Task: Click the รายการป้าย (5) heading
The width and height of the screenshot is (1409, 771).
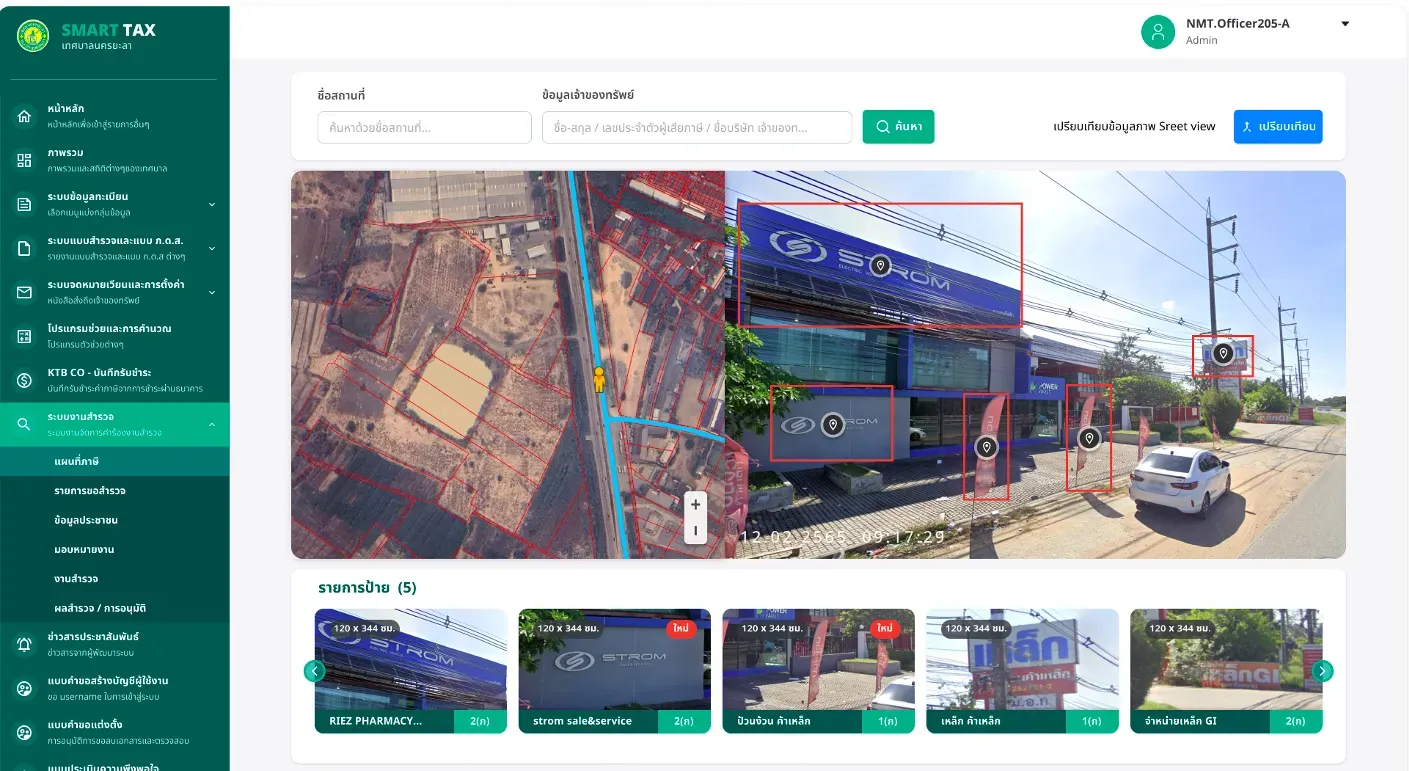Action: click(367, 588)
